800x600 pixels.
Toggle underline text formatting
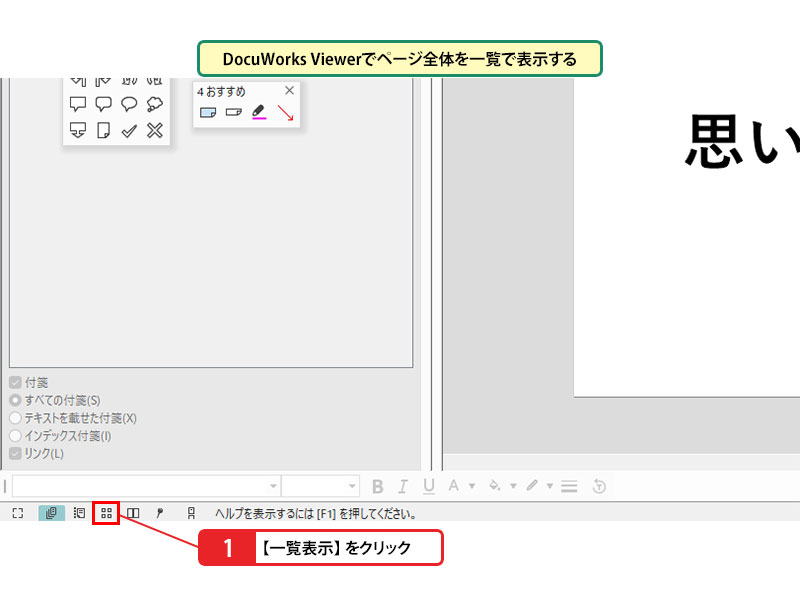[x=429, y=486]
